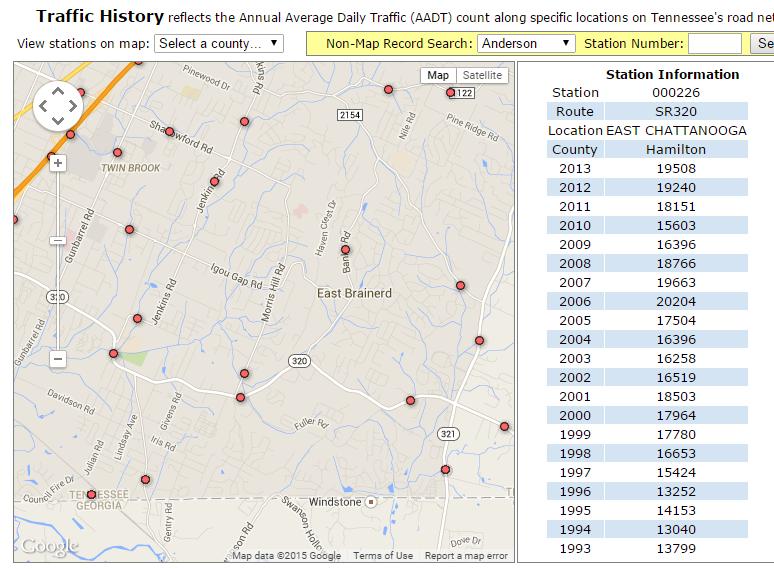Select the station marker near Tennessee Georgia label
This screenshot has height=569, width=774.
91,494
